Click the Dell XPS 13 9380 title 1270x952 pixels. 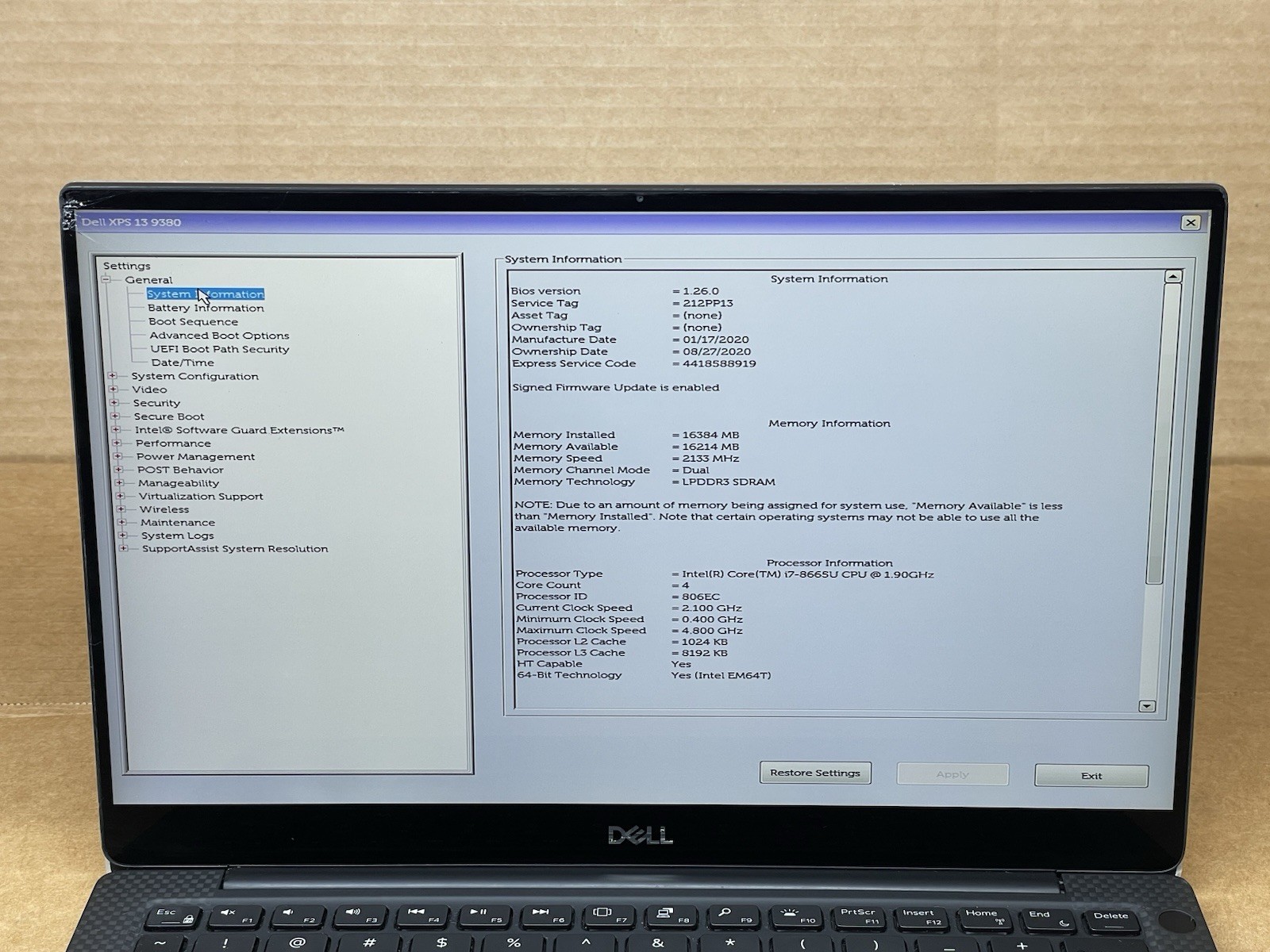(131, 222)
